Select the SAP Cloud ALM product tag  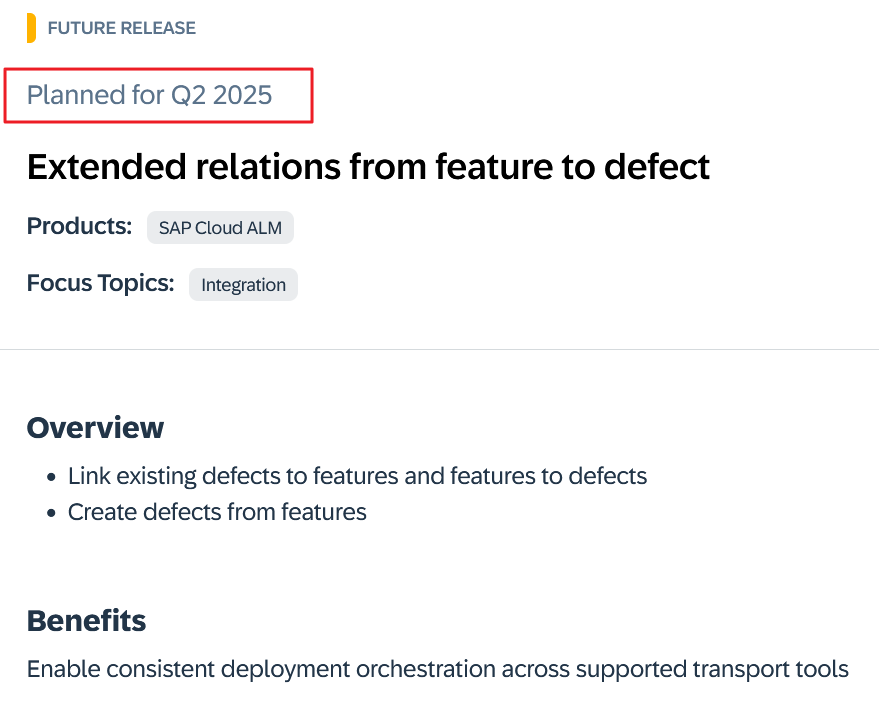(x=220, y=227)
